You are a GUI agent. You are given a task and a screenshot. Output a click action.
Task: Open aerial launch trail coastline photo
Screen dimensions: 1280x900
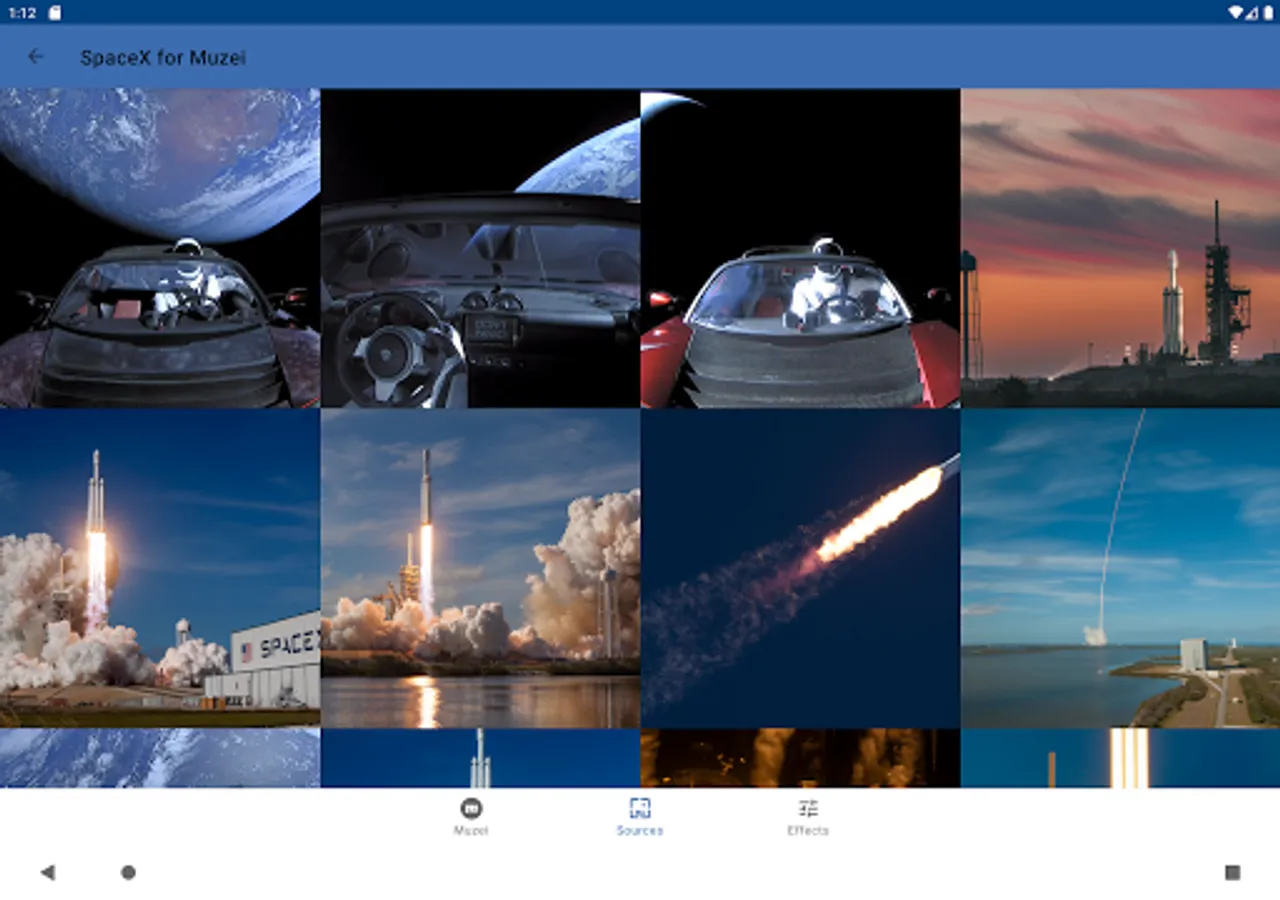tap(1121, 568)
